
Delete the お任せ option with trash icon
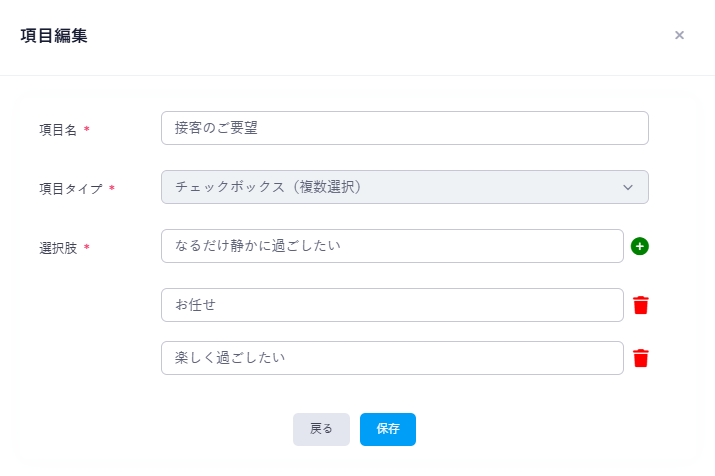coord(641,305)
